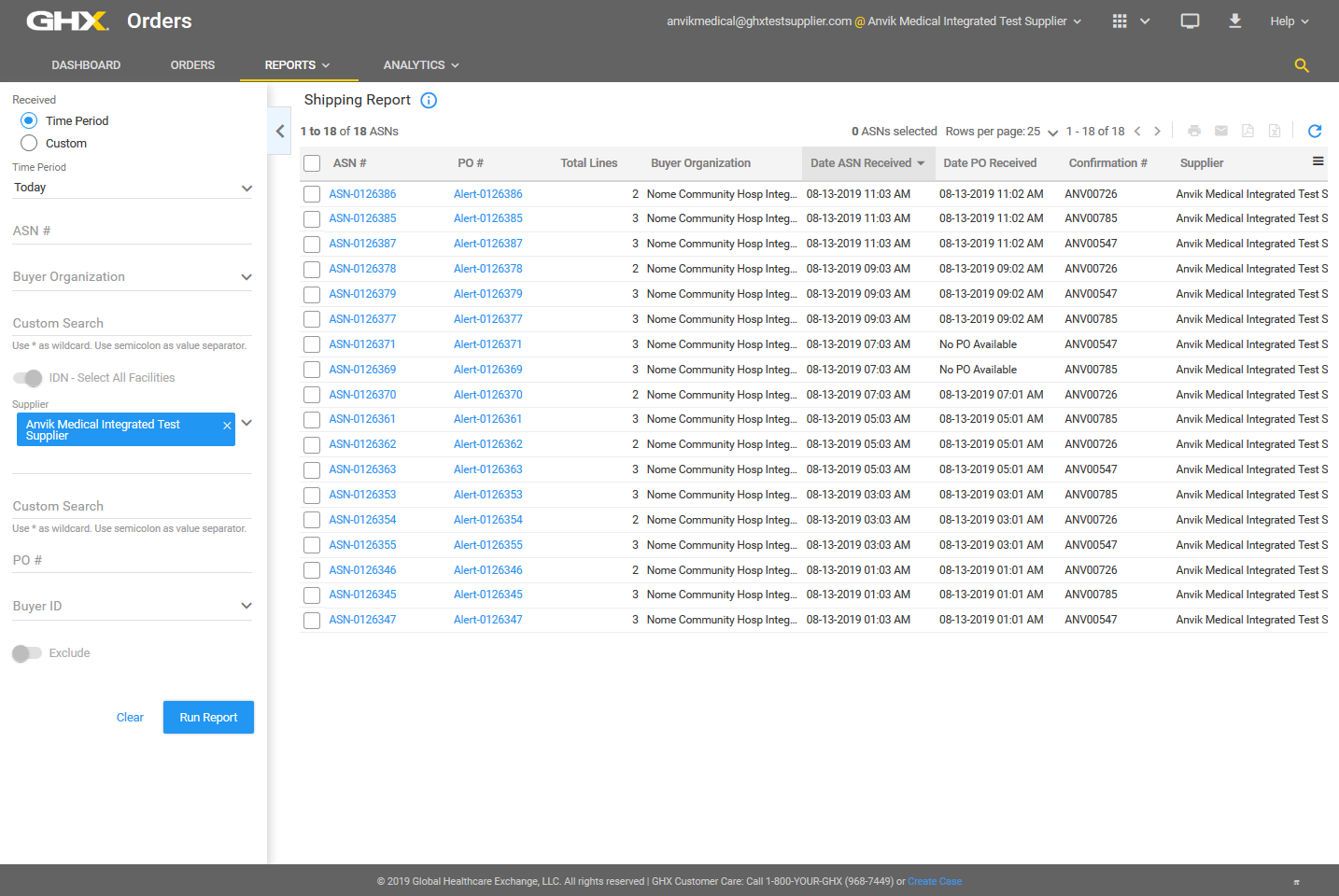Viewport: 1339px width, 896px height.
Task: Toggle the Exclude switch
Action: (27, 653)
